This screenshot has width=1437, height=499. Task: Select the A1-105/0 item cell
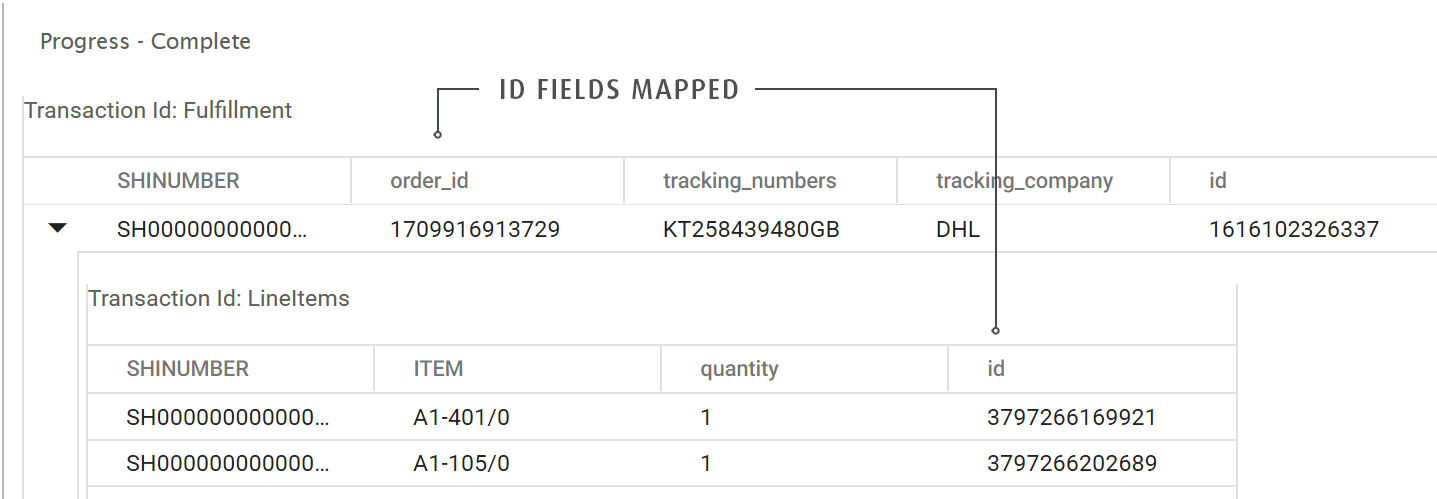(x=461, y=464)
